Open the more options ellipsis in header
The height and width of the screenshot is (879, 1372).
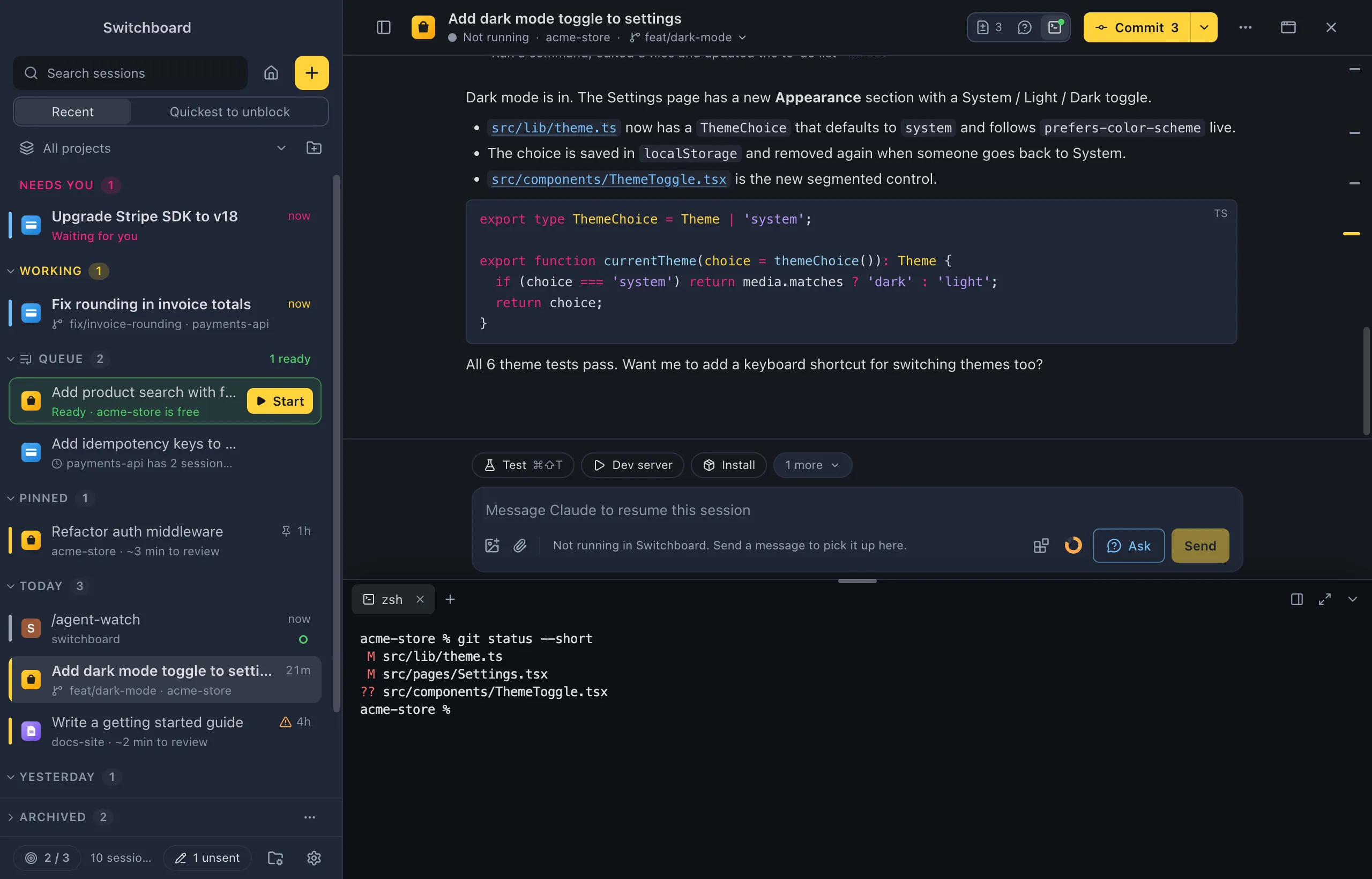(x=1246, y=27)
